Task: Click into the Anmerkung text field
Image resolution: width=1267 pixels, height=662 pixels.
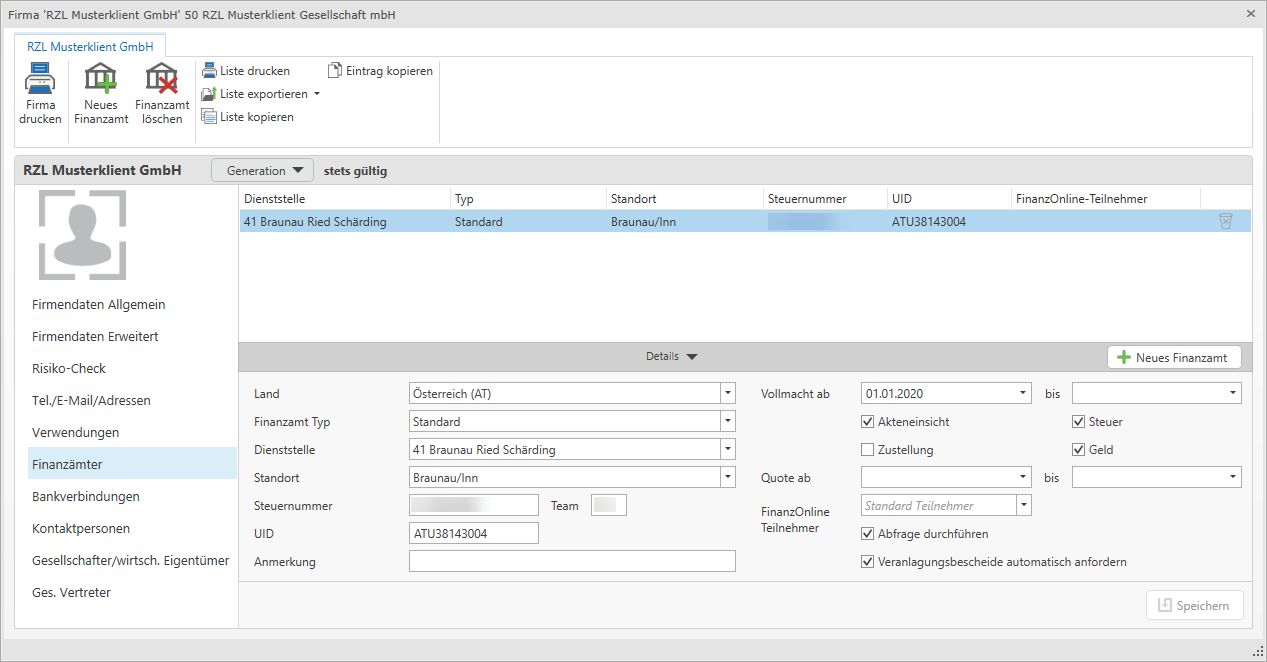Action: click(572, 562)
